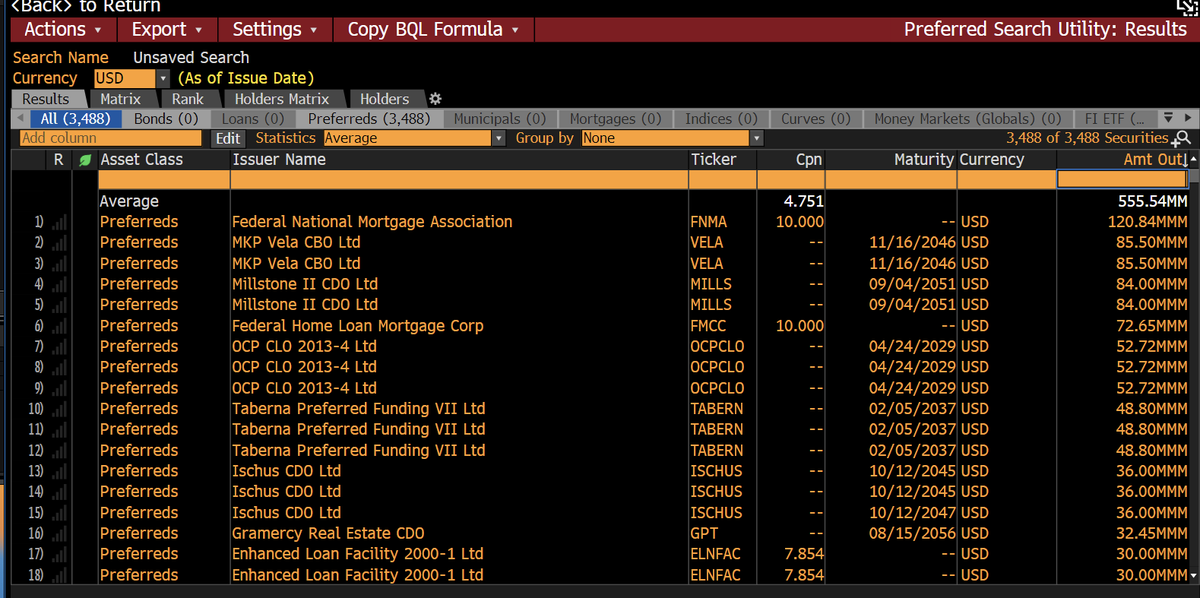Click the relevance bars icon in row 6
The width and height of the screenshot is (1200, 598).
click(57, 326)
